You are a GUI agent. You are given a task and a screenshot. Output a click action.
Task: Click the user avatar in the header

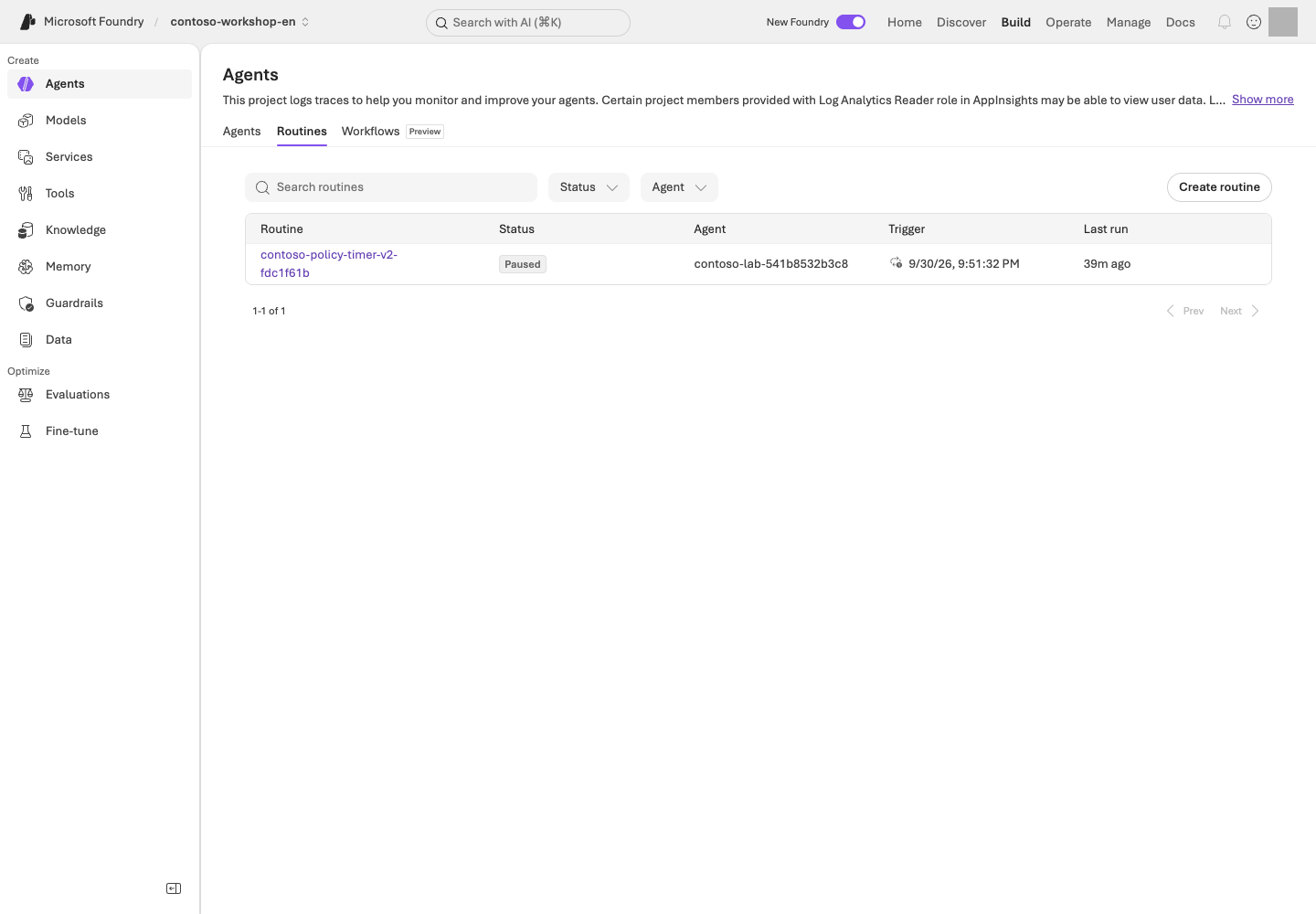(x=1283, y=22)
